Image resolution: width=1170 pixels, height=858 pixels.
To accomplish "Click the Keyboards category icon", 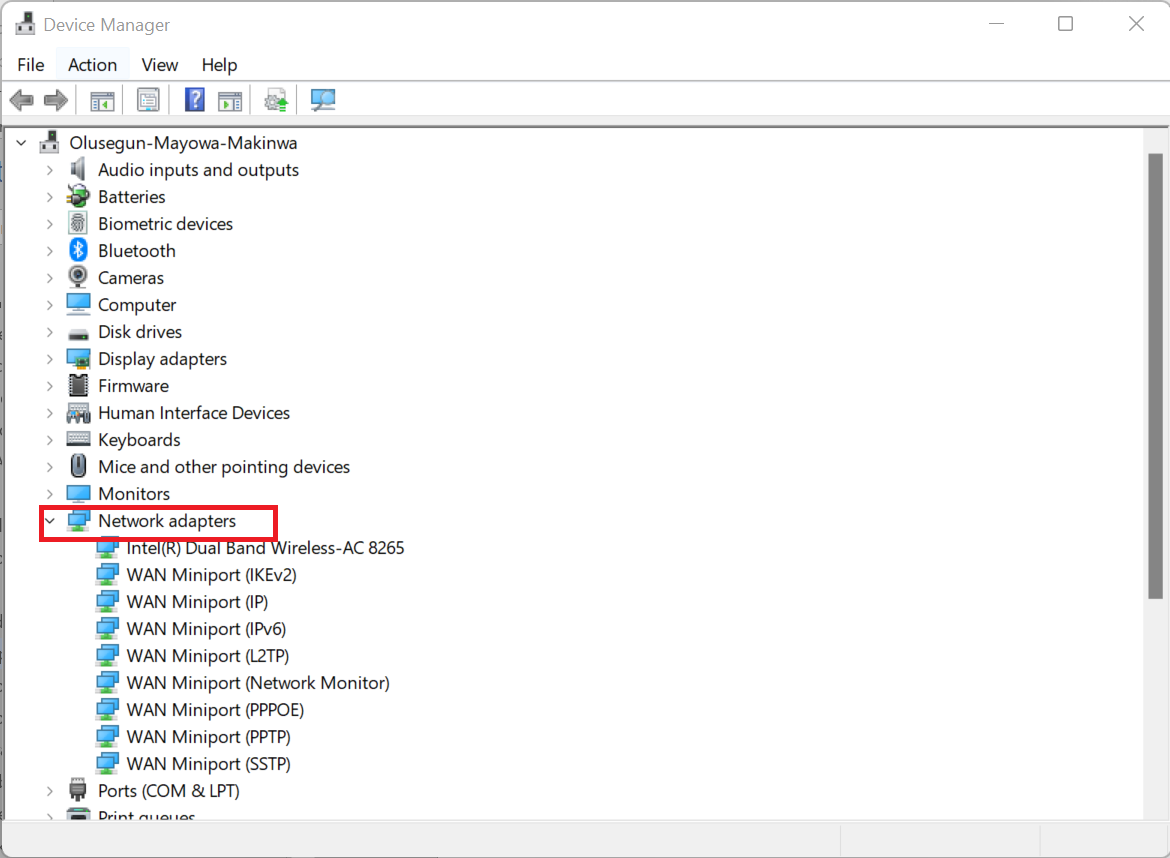I will pyautogui.click(x=78, y=439).
